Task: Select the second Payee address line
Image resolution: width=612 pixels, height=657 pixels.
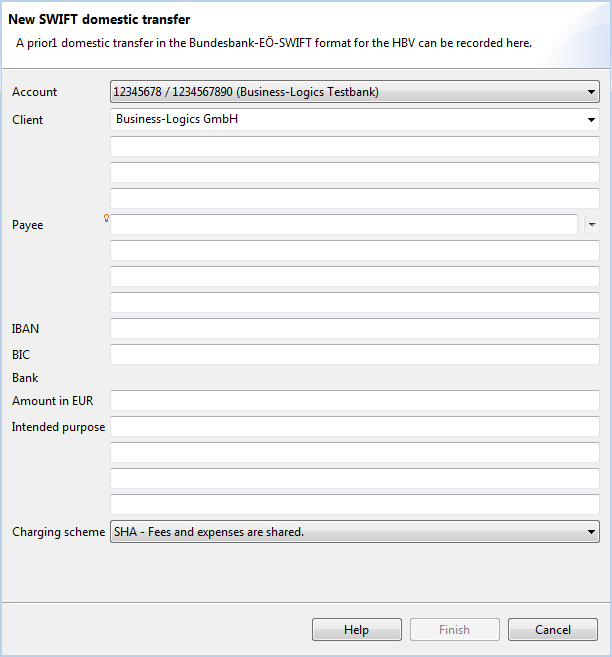Action: pos(355,251)
